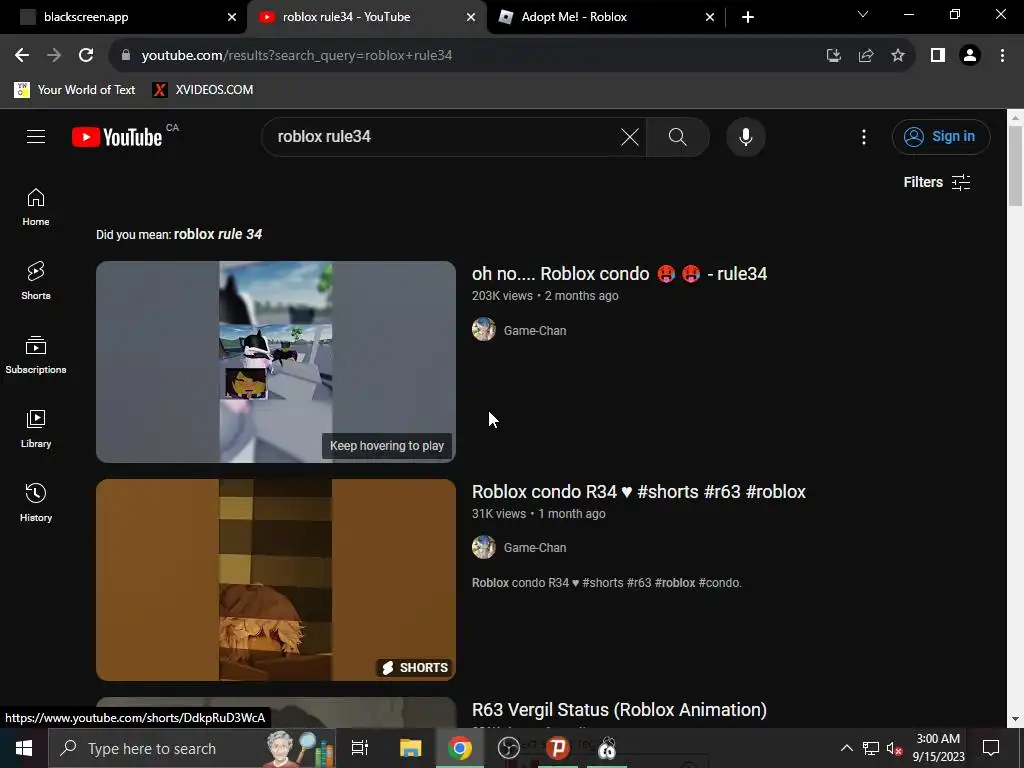Share this page from the address bar
The height and width of the screenshot is (768, 1024).
(866, 56)
